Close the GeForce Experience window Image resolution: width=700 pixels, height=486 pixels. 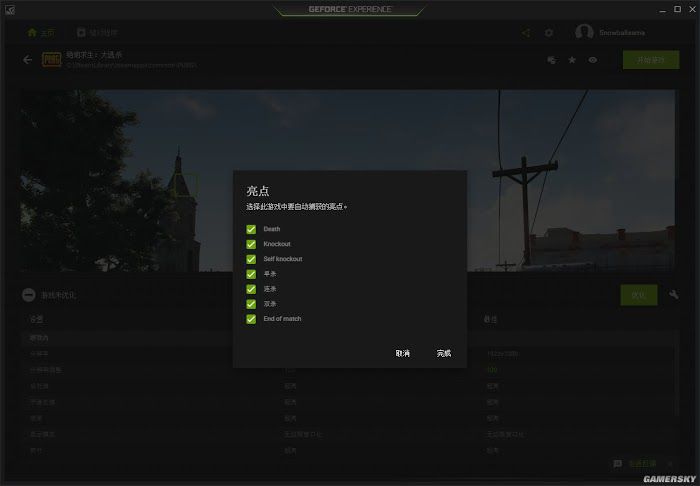tap(692, 9)
